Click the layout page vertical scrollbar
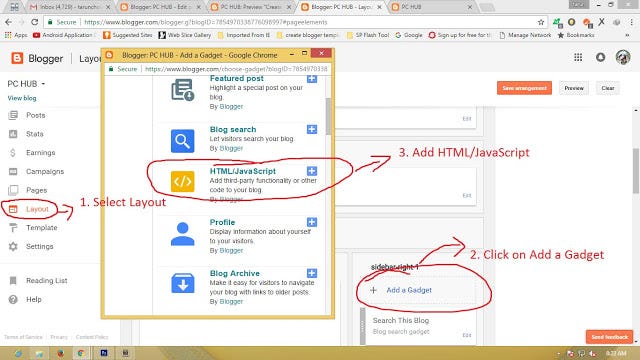Viewport: 640px width, 360px height. (636, 171)
